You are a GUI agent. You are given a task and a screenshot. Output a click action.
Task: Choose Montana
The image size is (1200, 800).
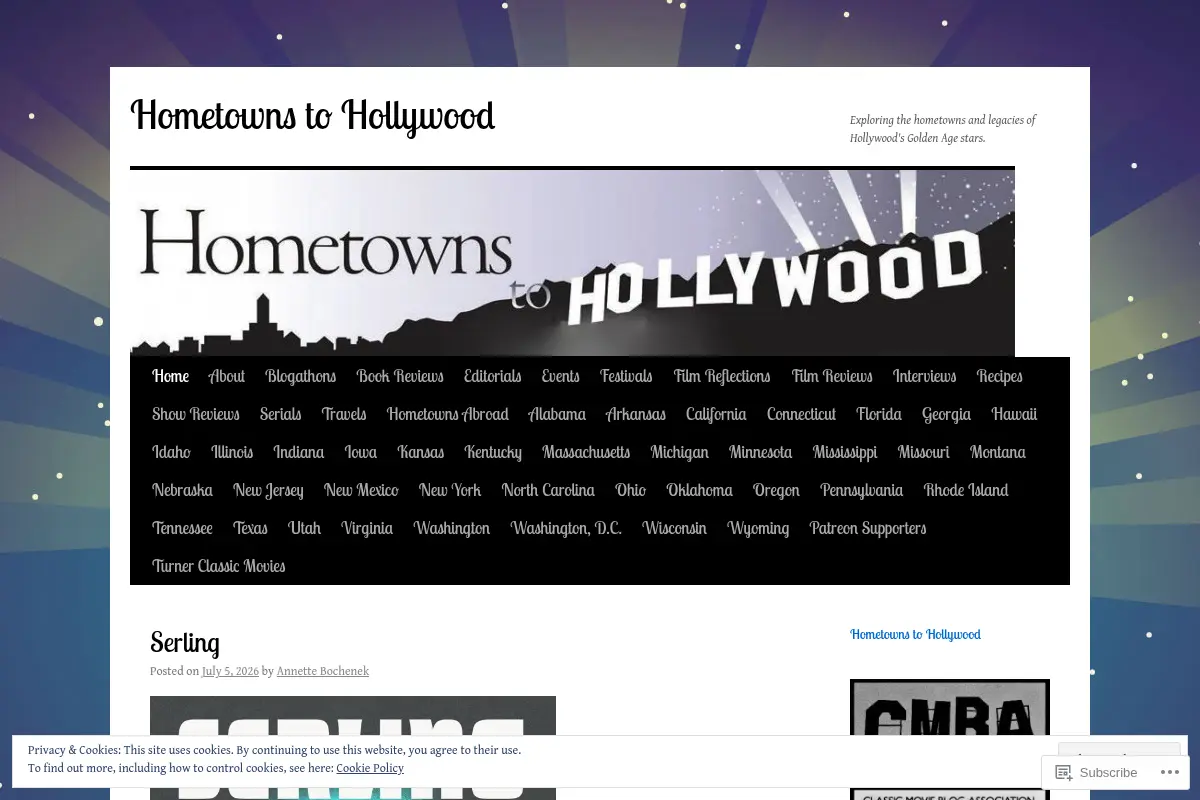click(x=998, y=452)
